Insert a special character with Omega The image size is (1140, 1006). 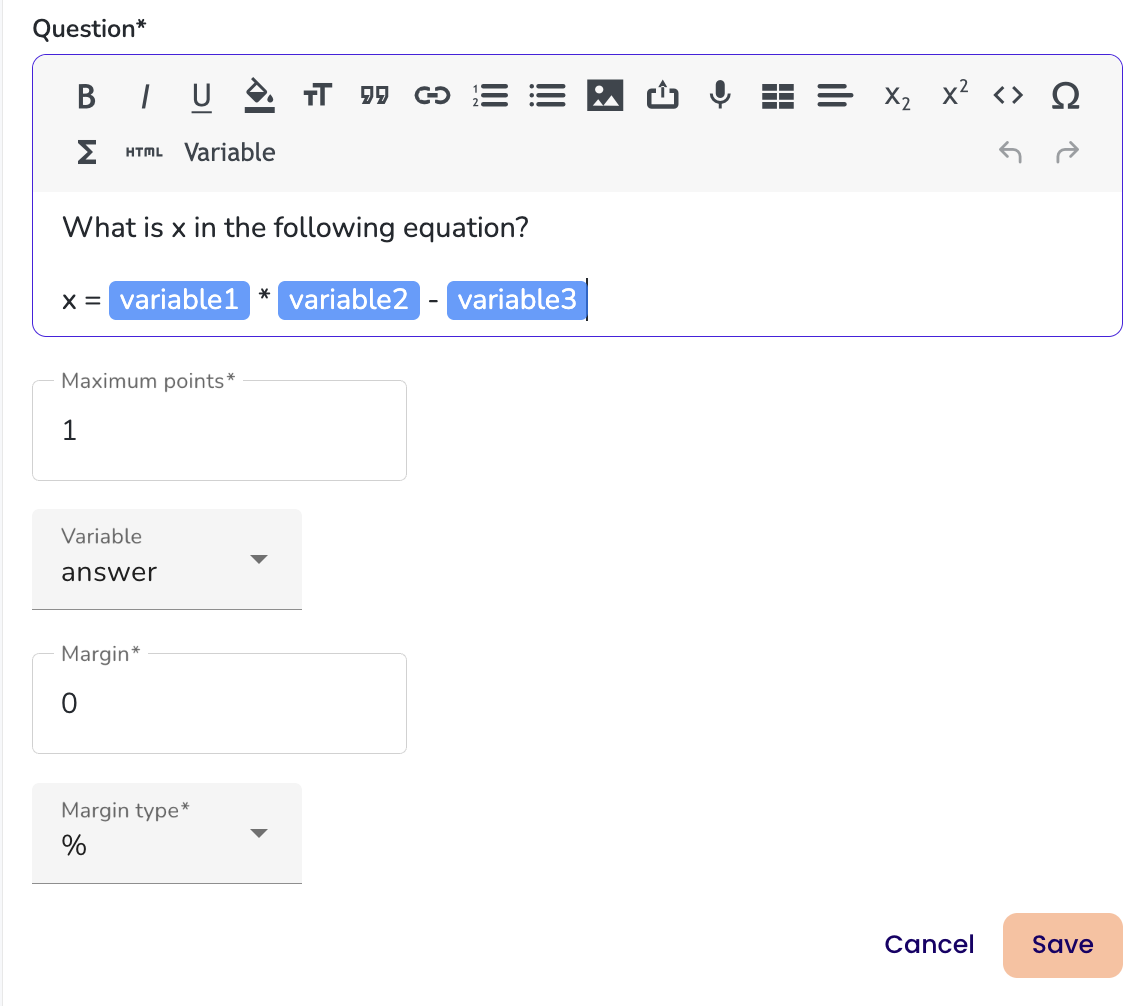point(1066,95)
